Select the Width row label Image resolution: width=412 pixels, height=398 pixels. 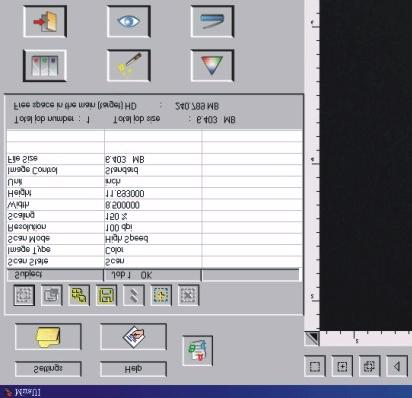pos(18,204)
